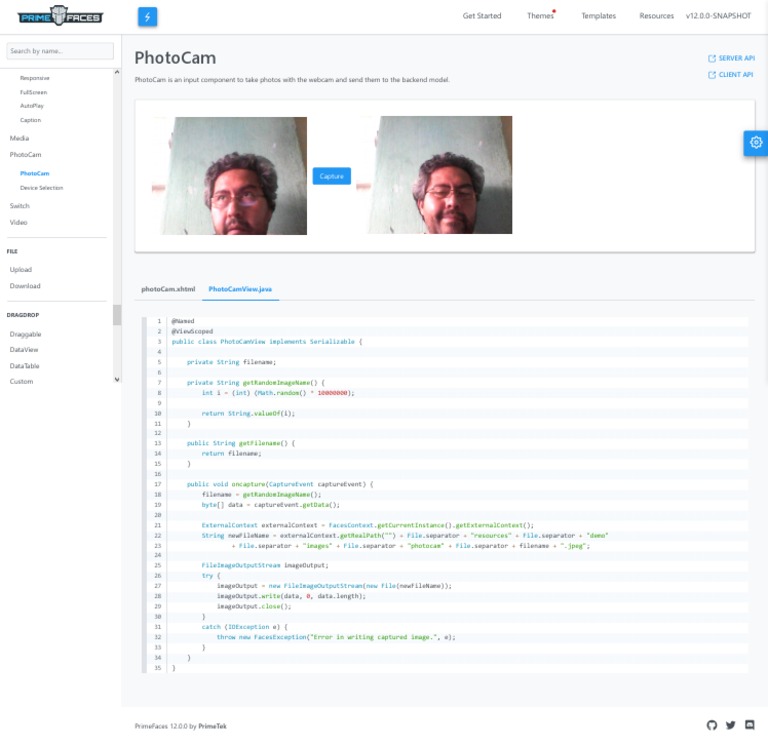The image size is (768, 746).
Task: Select the PhotoCamView.java tab
Action: click(240, 289)
